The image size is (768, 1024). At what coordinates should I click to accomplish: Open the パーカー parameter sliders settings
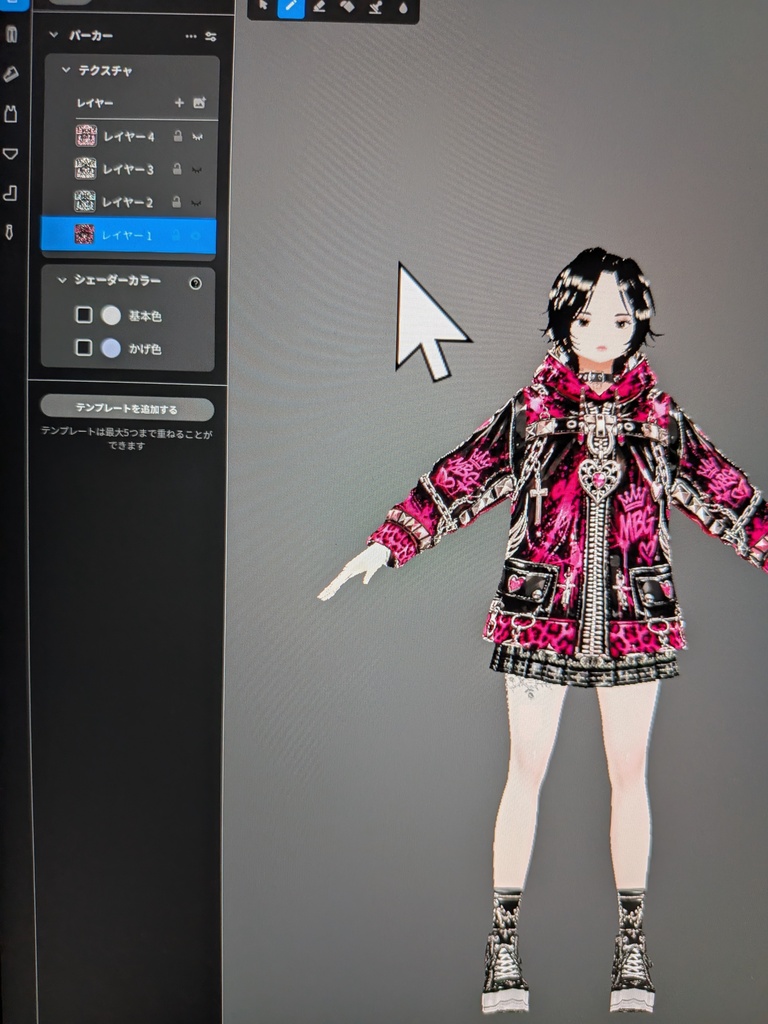210,37
